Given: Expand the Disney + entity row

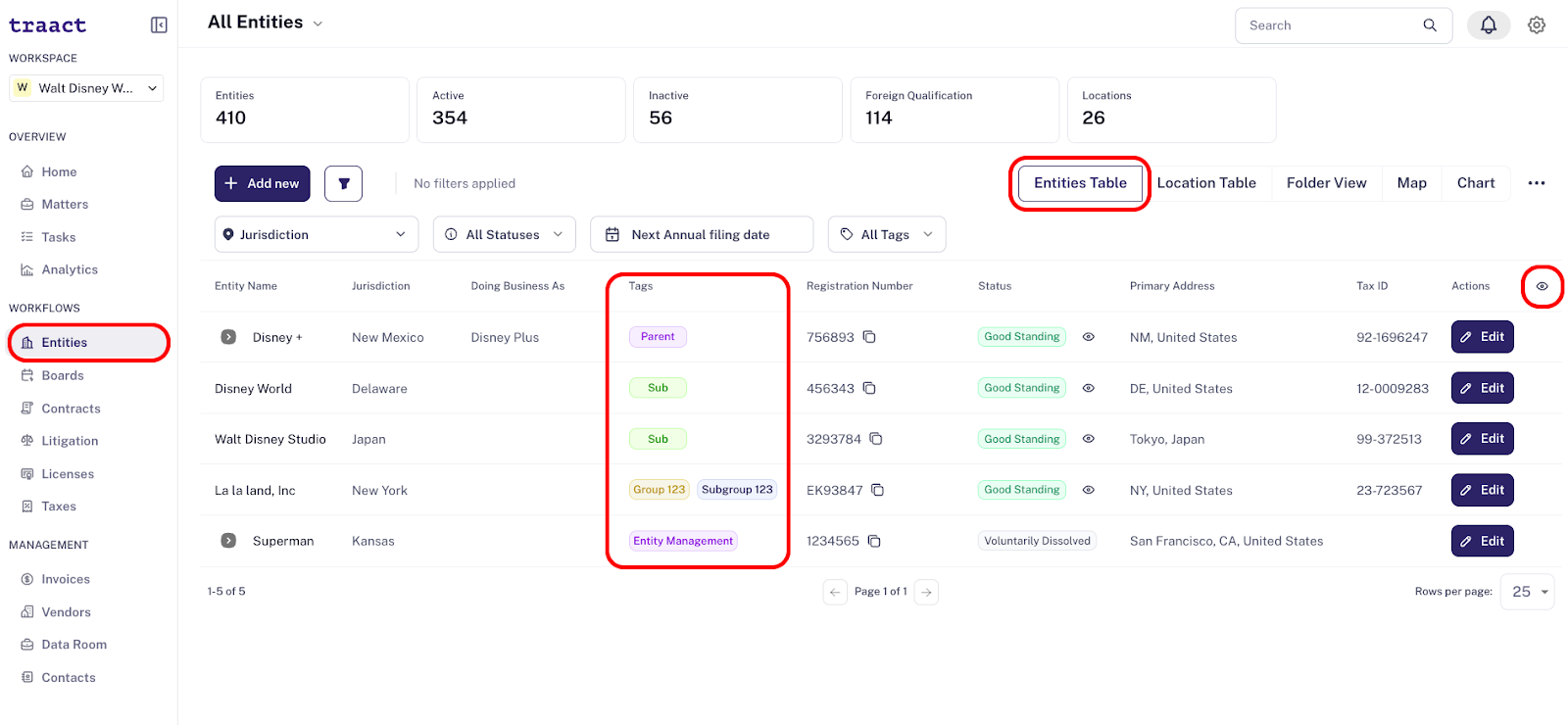Looking at the screenshot, I should tap(228, 337).
